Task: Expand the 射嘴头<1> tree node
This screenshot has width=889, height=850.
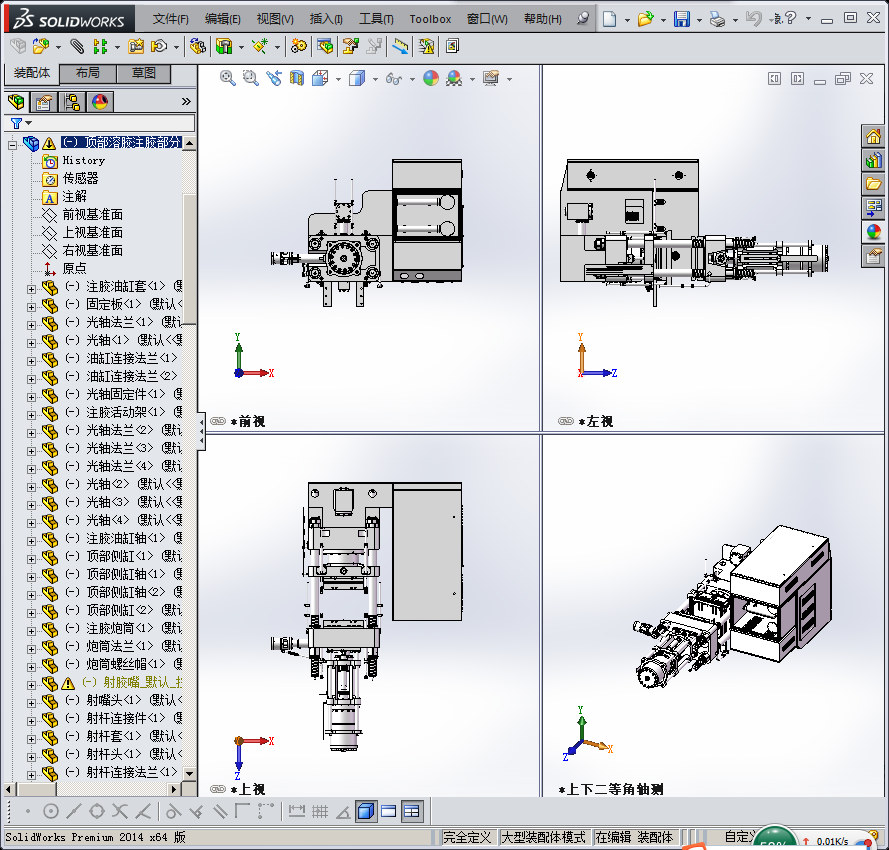Action: pyautogui.click(x=31, y=703)
